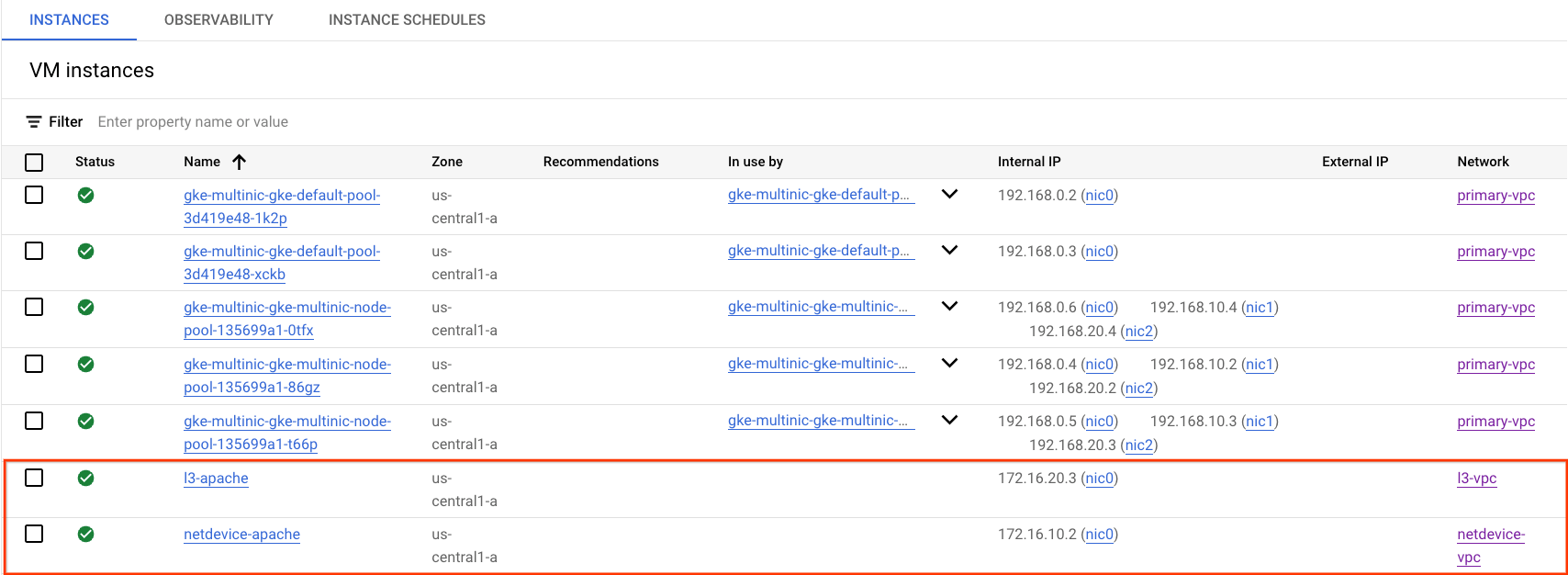Click the status checkmark for netdevice-apache
Viewport: 1568px width, 575px height.
[85, 534]
